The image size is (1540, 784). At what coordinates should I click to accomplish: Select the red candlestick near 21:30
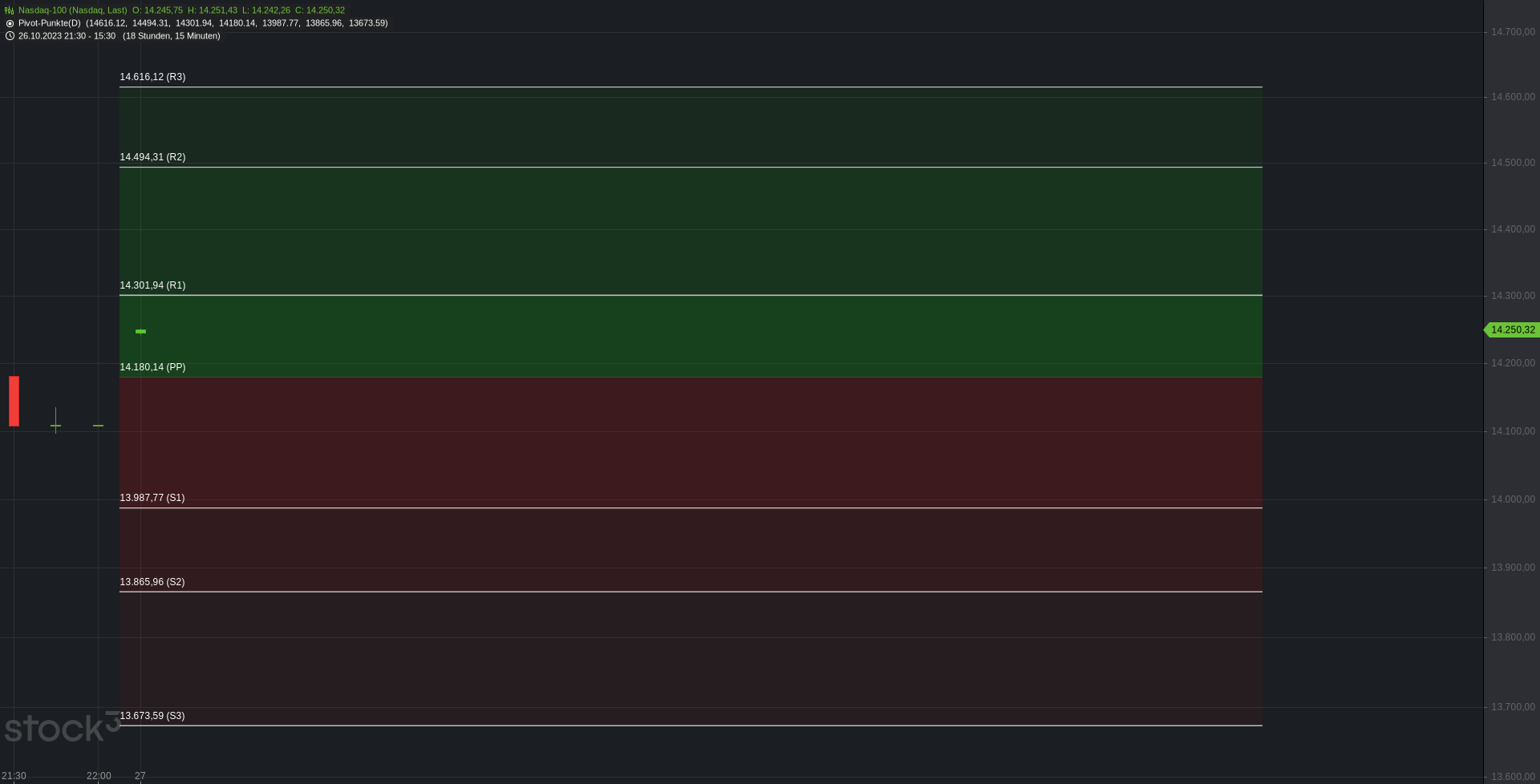(x=14, y=401)
